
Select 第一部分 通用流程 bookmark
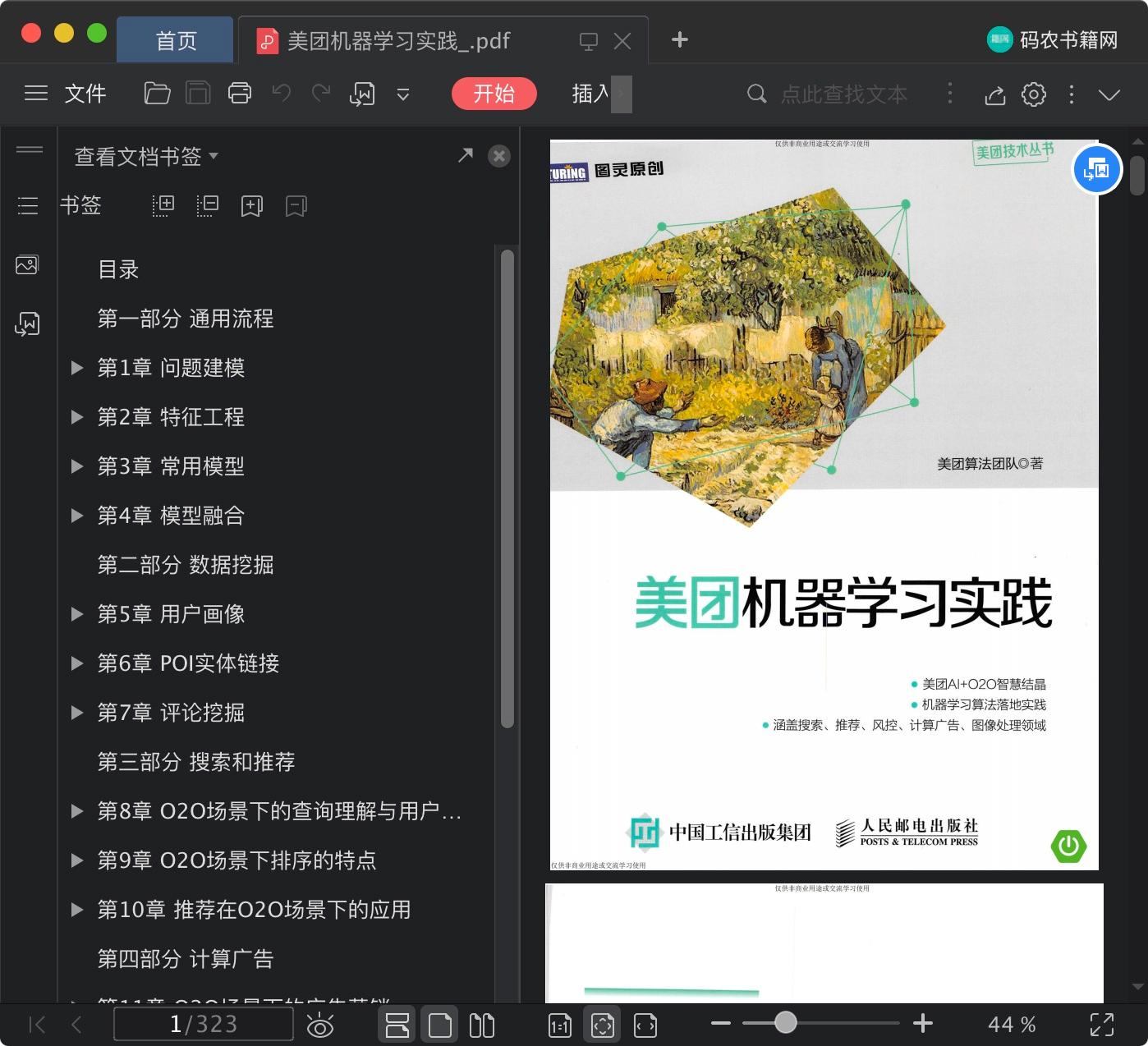186,319
